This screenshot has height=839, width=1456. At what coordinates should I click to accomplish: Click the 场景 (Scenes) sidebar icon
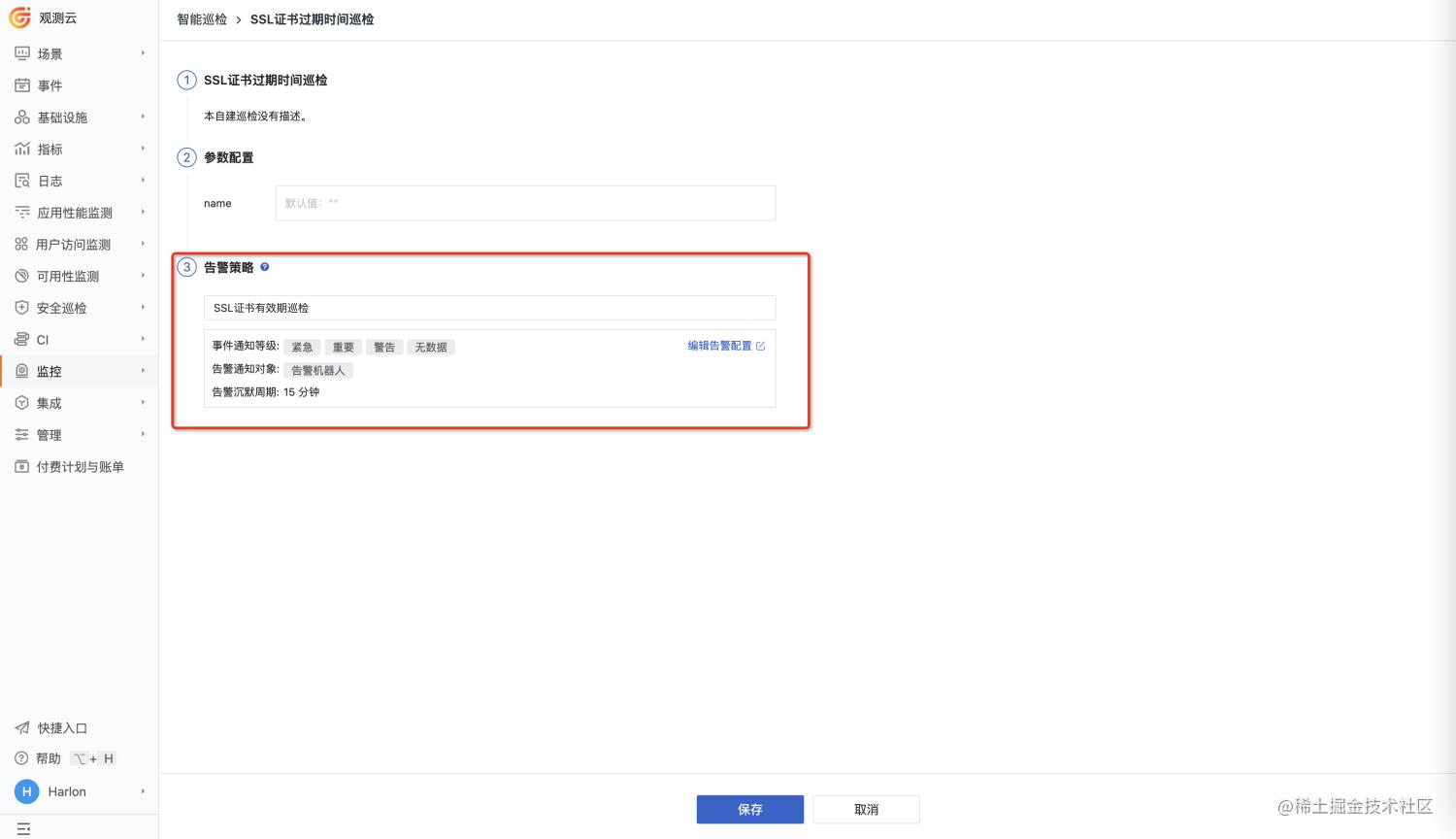point(22,53)
